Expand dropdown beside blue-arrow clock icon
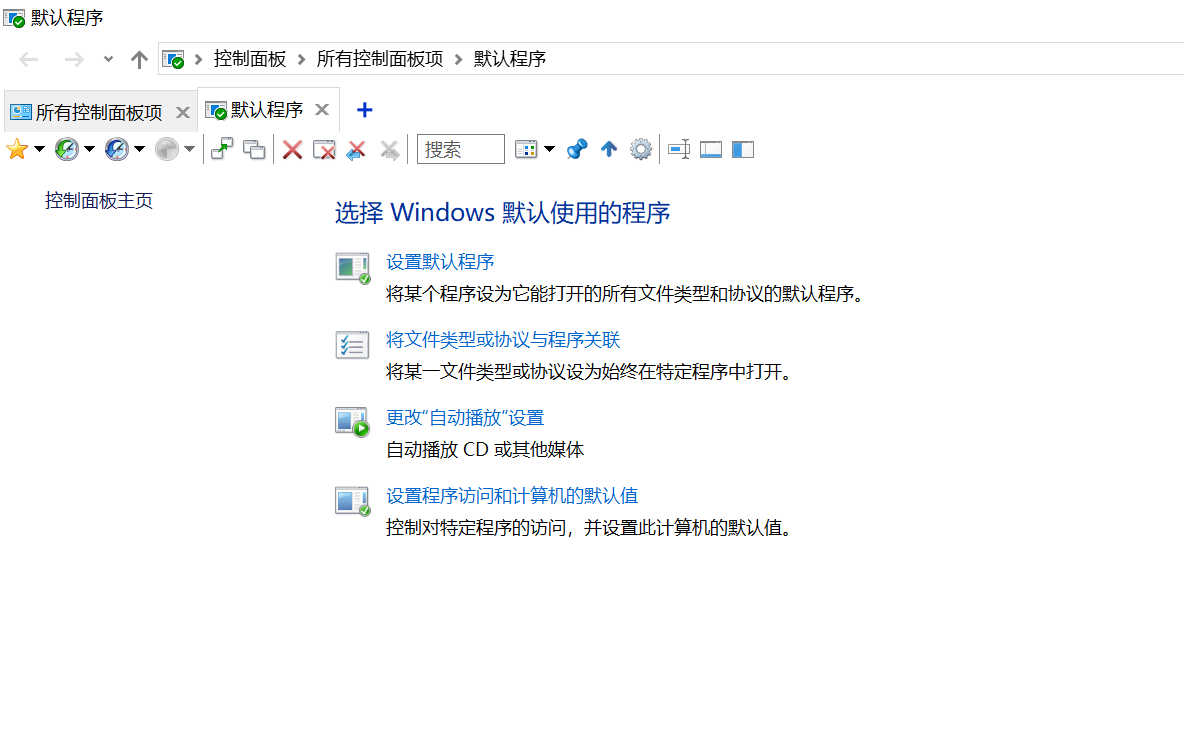Image resolution: width=1184 pixels, height=747 pixels. (x=139, y=150)
